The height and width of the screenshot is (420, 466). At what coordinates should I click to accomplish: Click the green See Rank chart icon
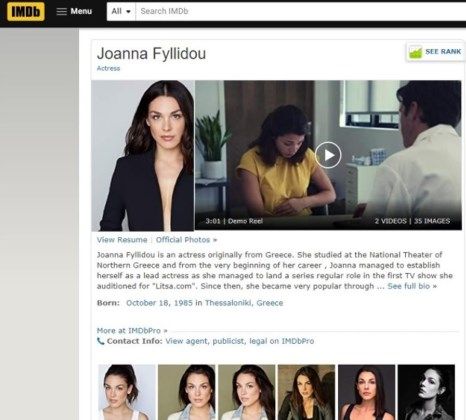tap(415, 52)
